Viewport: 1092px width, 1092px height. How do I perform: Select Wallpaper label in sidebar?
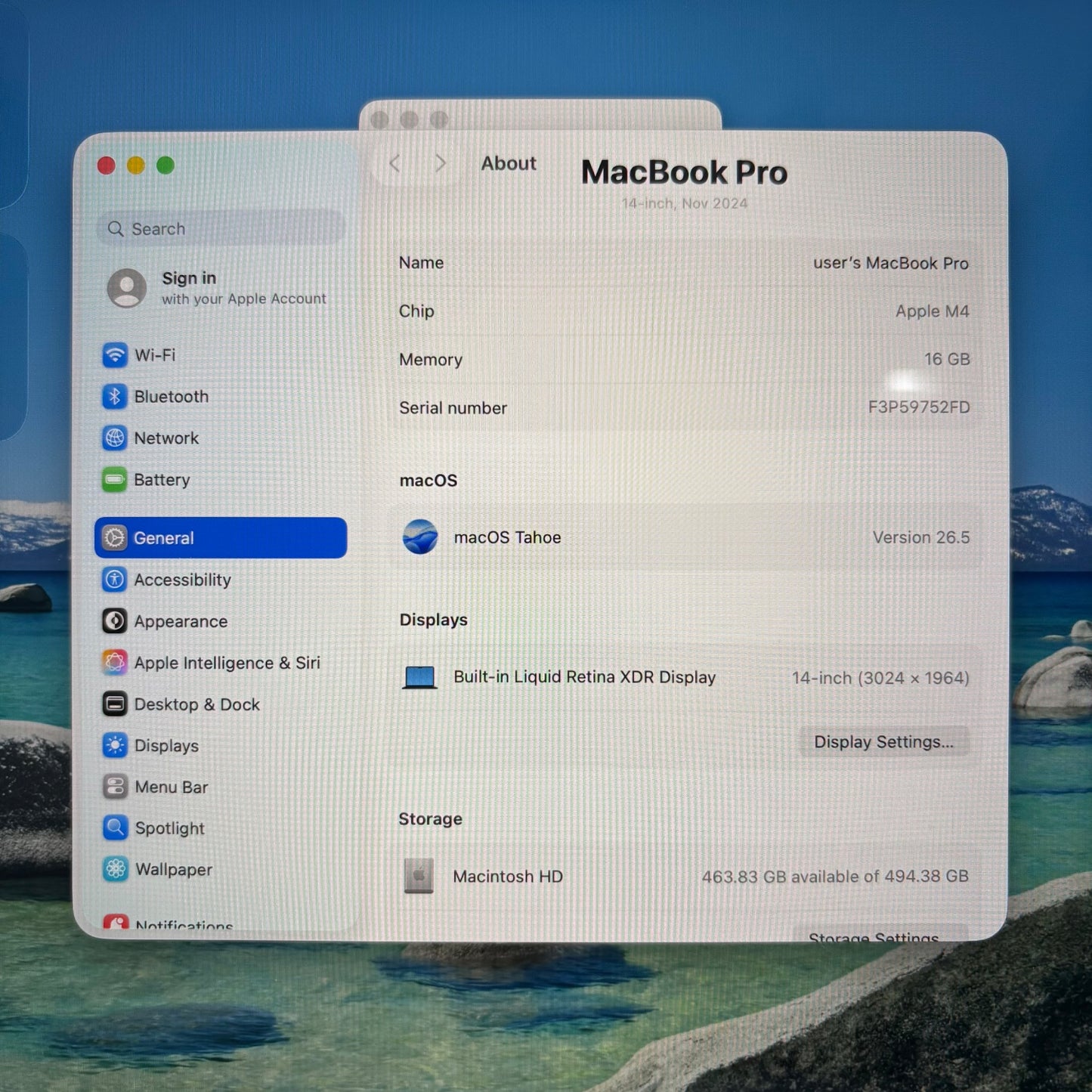point(174,869)
